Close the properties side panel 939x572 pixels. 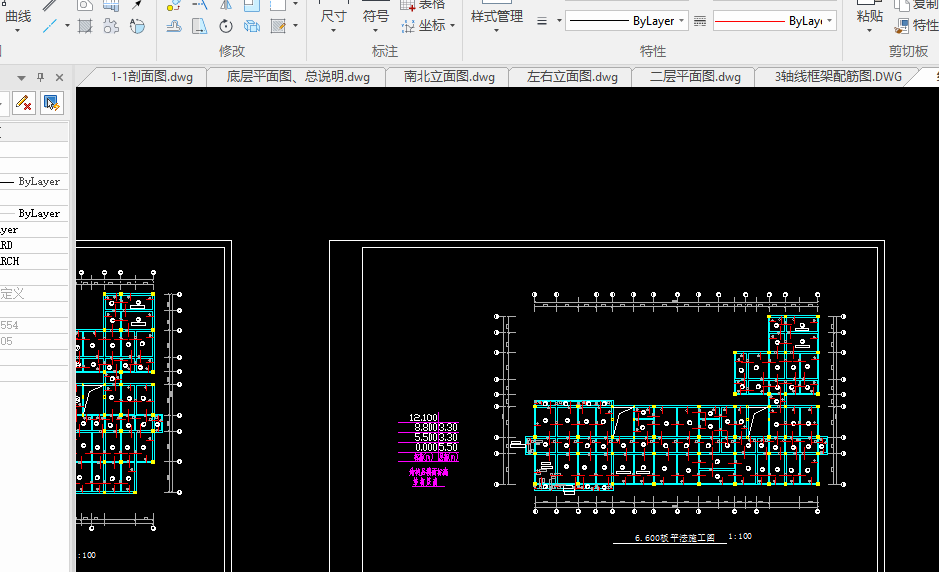[x=59, y=77]
